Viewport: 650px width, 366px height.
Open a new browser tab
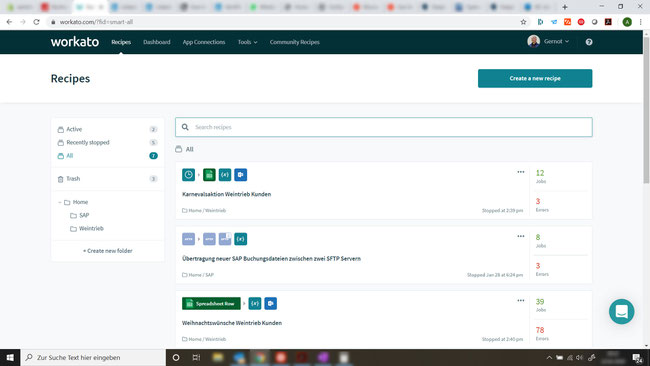(565, 7)
